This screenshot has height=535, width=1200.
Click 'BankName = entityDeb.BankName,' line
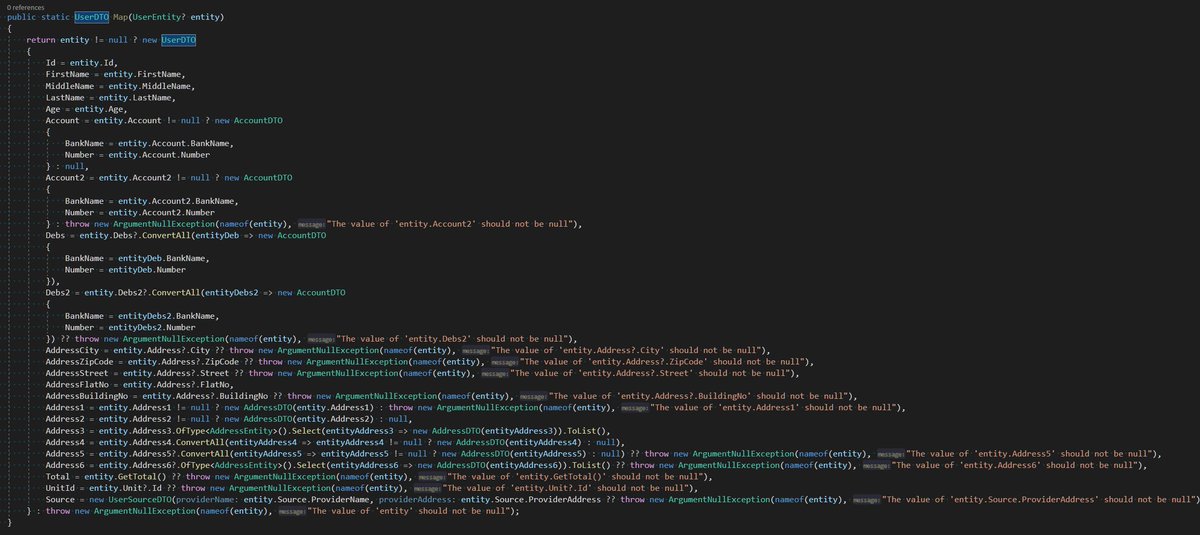(x=137, y=260)
